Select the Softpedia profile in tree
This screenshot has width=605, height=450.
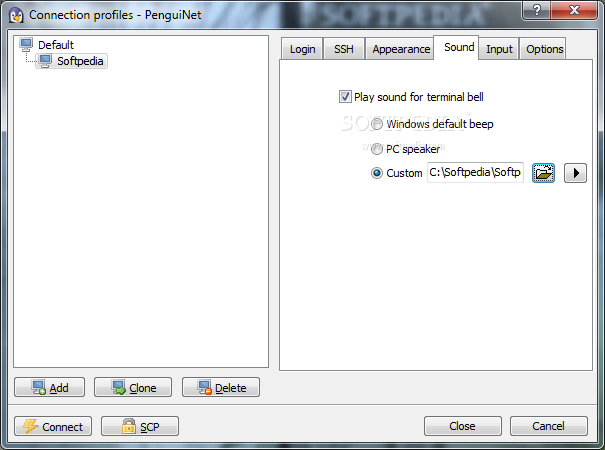[72, 61]
